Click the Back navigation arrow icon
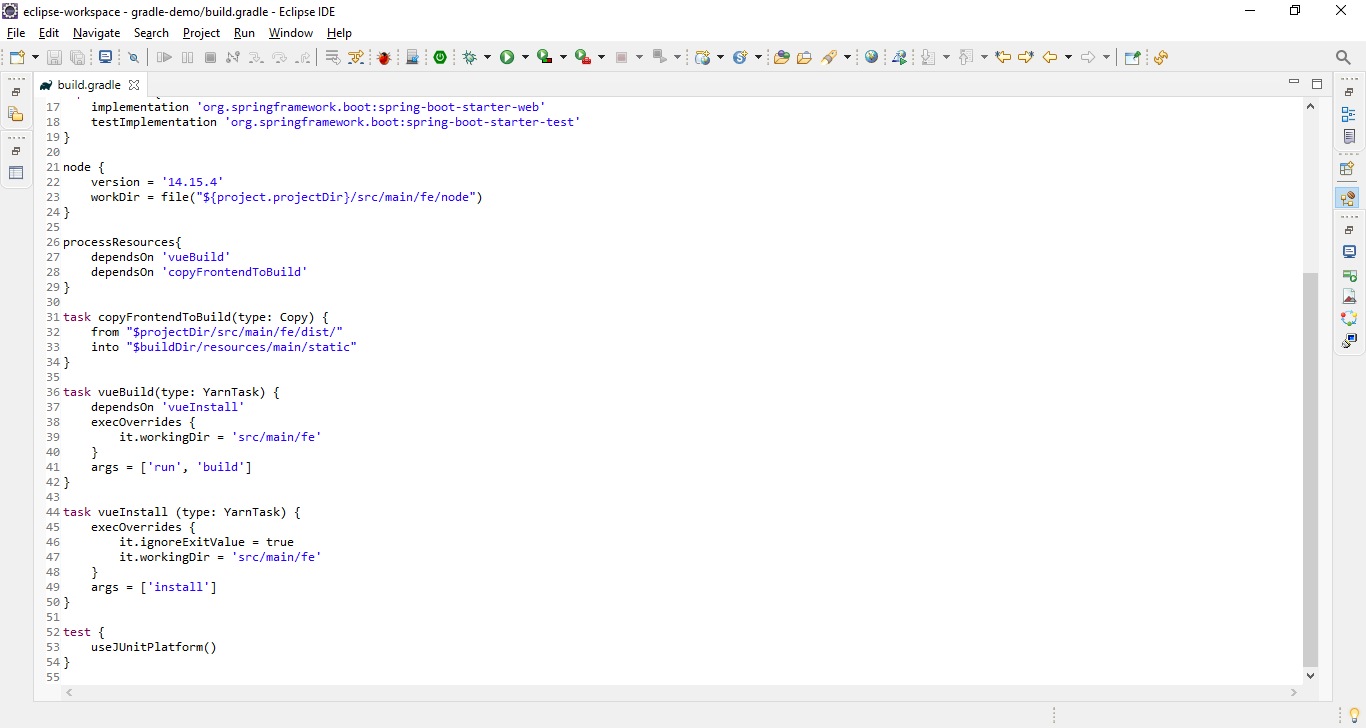The height and width of the screenshot is (728, 1366). coord(1050,57)
